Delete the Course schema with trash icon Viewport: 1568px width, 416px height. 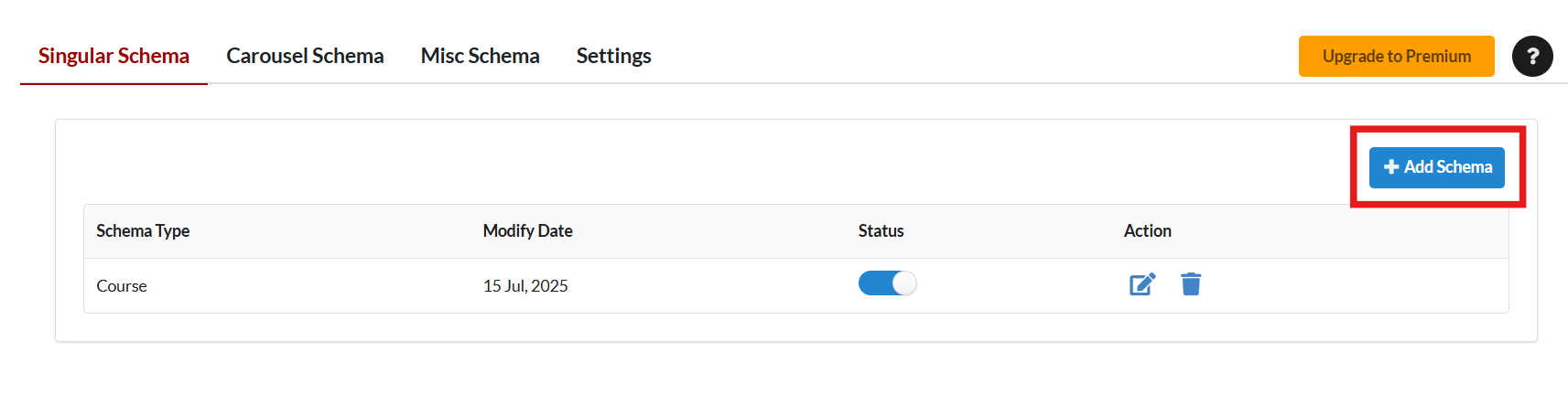pyautogui.click(x=1191, y=284)
